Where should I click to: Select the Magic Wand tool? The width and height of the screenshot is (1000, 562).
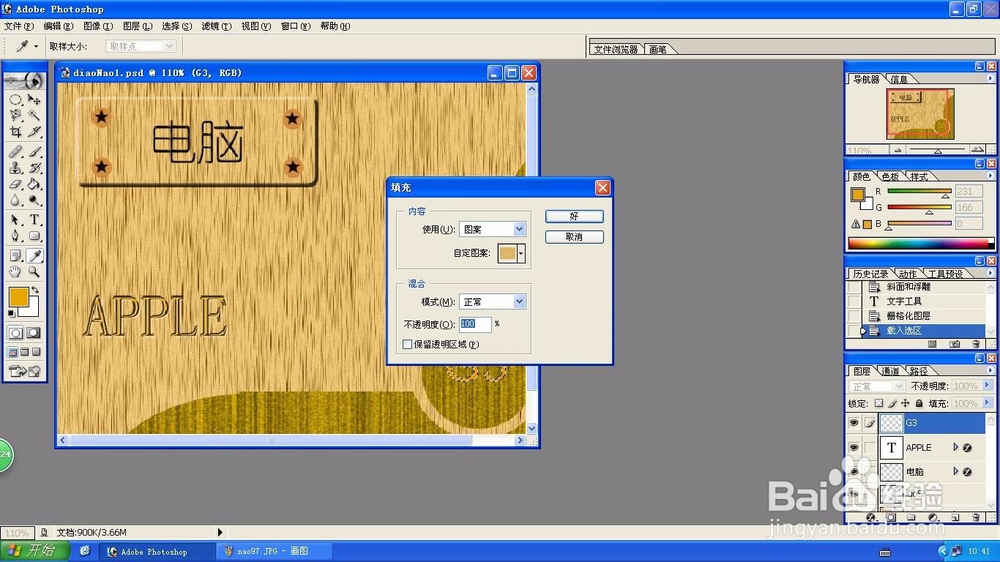coord(34,115)
